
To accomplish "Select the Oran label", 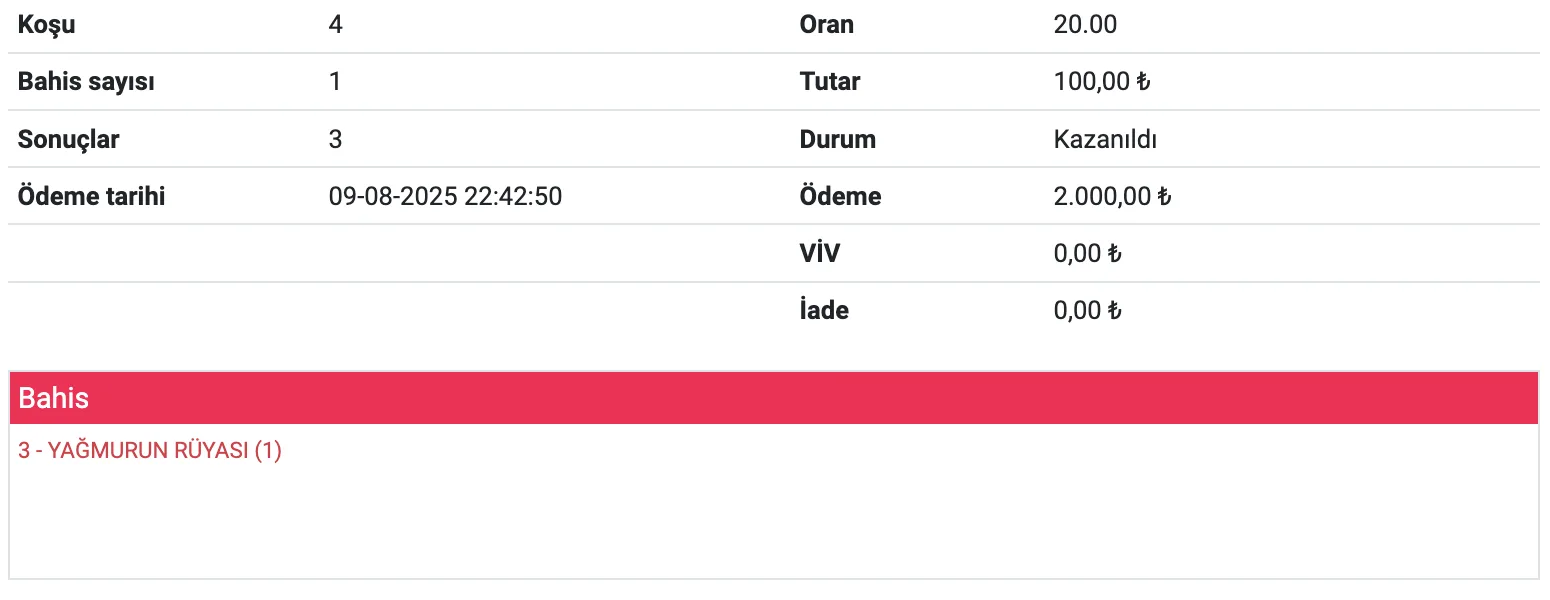I will [827, 25].
